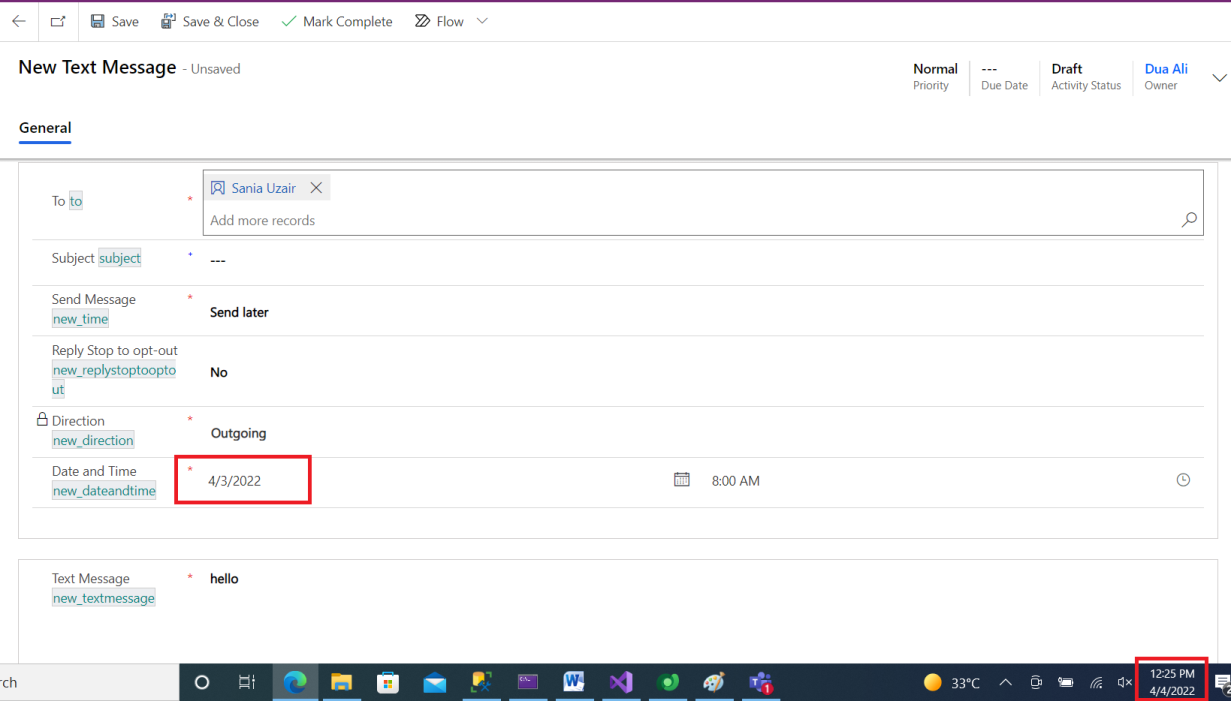
Task: Click the date field showing 4/3/2022
Action: click(x=235, y=481)
